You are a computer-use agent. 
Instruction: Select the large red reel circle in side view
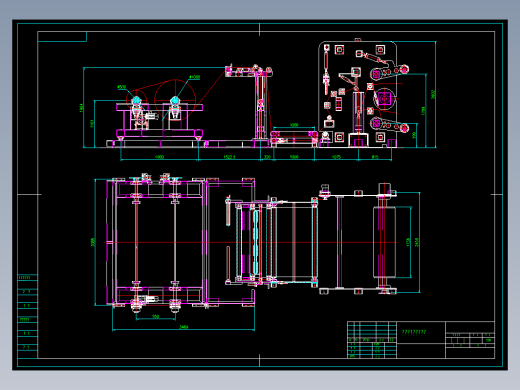(175, 100)
